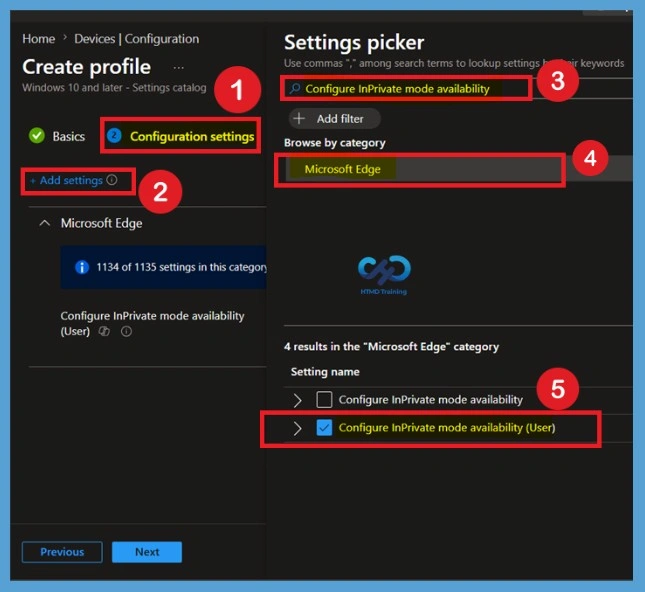Uncheck Configure InPrivate mode availability (User) checkbox
The height and width of the screenshot is (592, 645).
click(324, 427)
